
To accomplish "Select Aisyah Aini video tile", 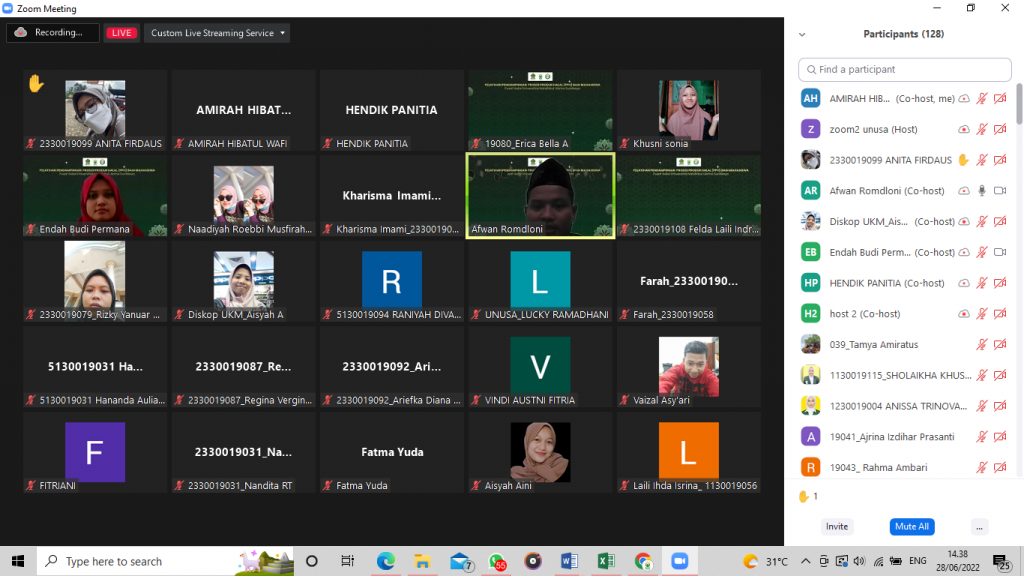I will [x=540, y=453].
